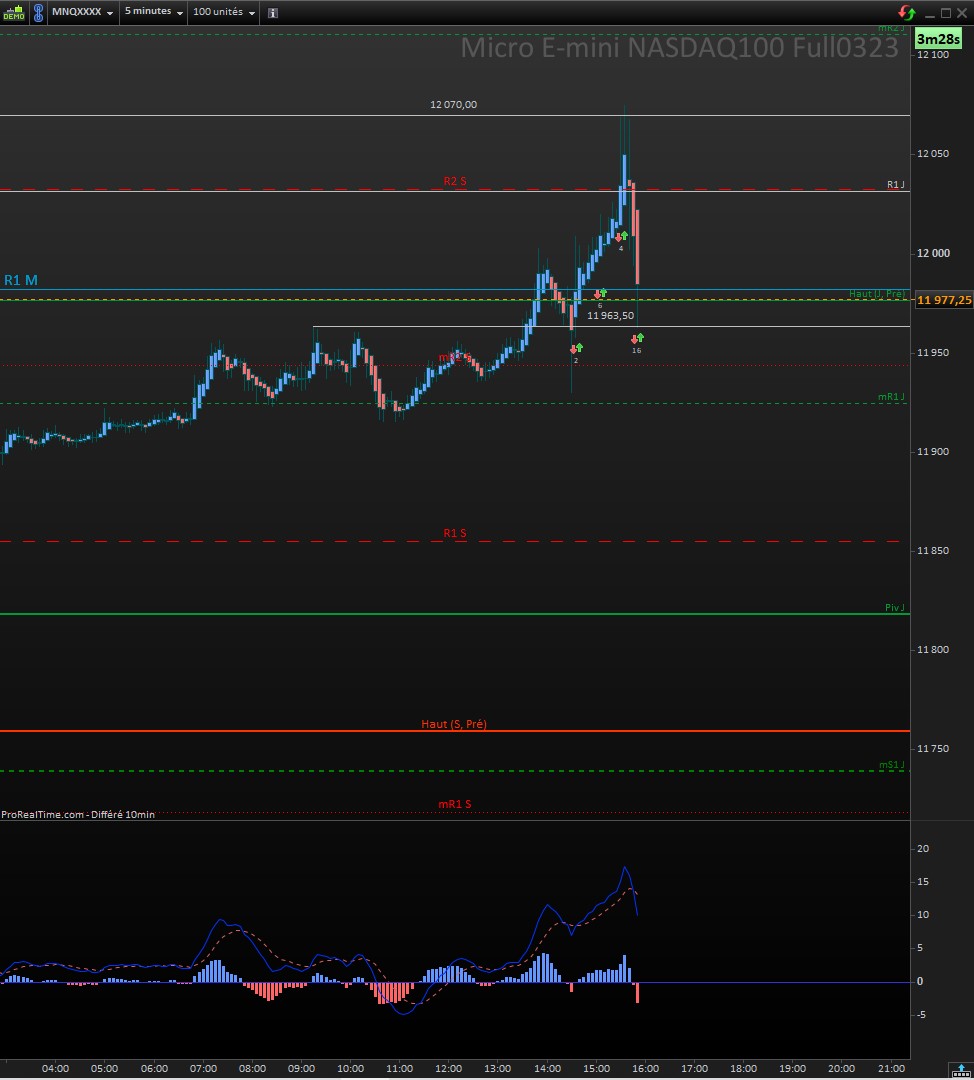Click the Micro E-mini NASDAQ100 Full0323 title

click(679, 48)
